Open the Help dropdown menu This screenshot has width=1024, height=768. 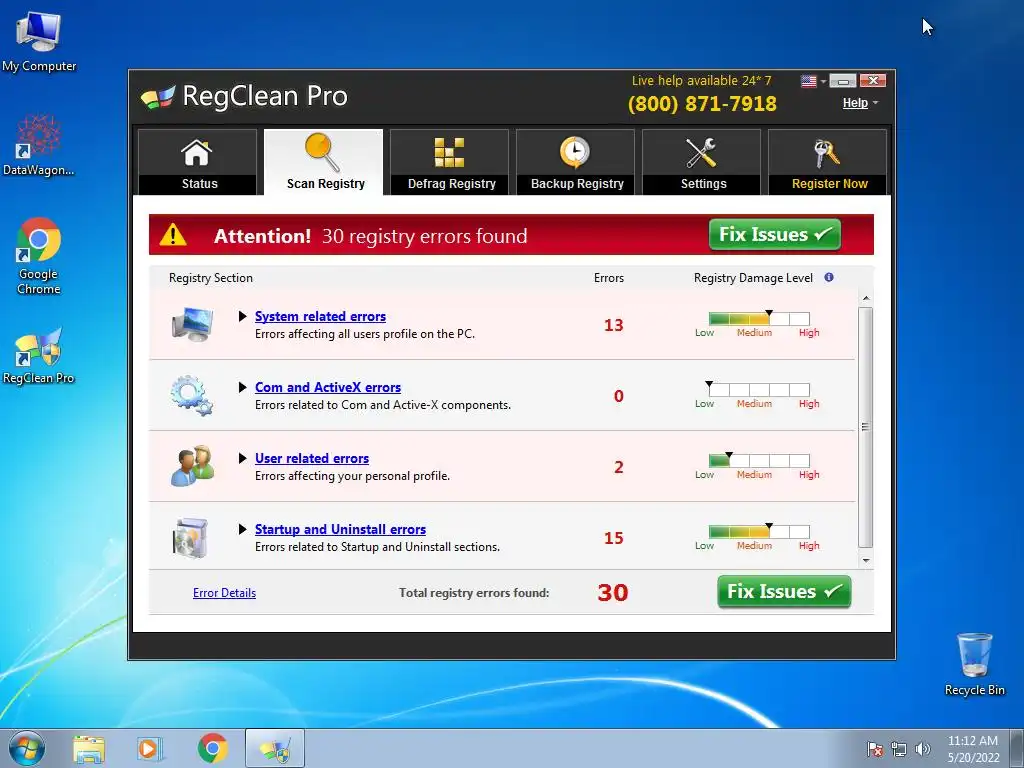[x=860, y=103]
